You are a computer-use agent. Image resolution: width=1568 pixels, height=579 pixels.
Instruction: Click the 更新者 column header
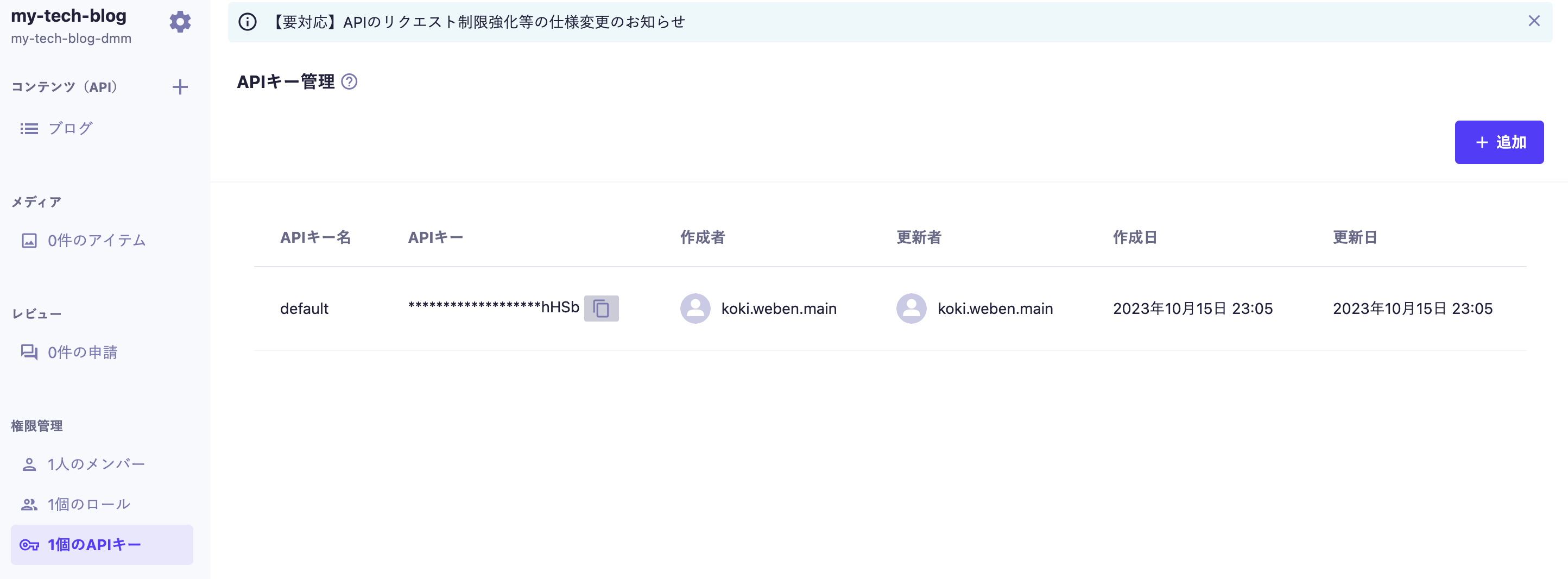[x=919, y=237]
